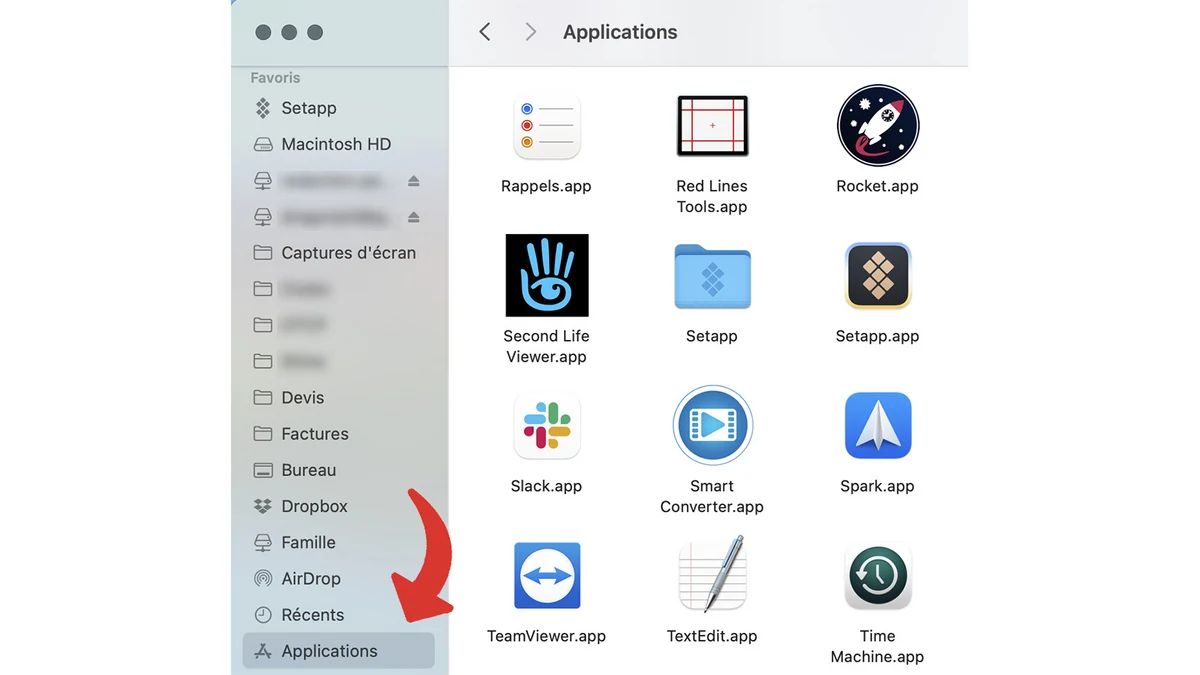Click the TextEdit.app icon
This screenshot has height=675, width=1200.
[x=712, y=574]
